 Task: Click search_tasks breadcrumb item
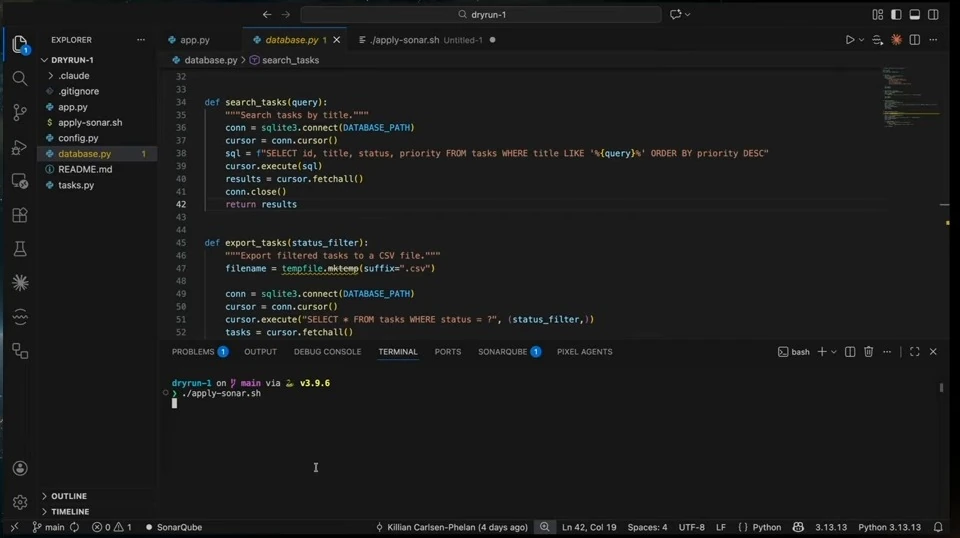(x=290, y=60)
